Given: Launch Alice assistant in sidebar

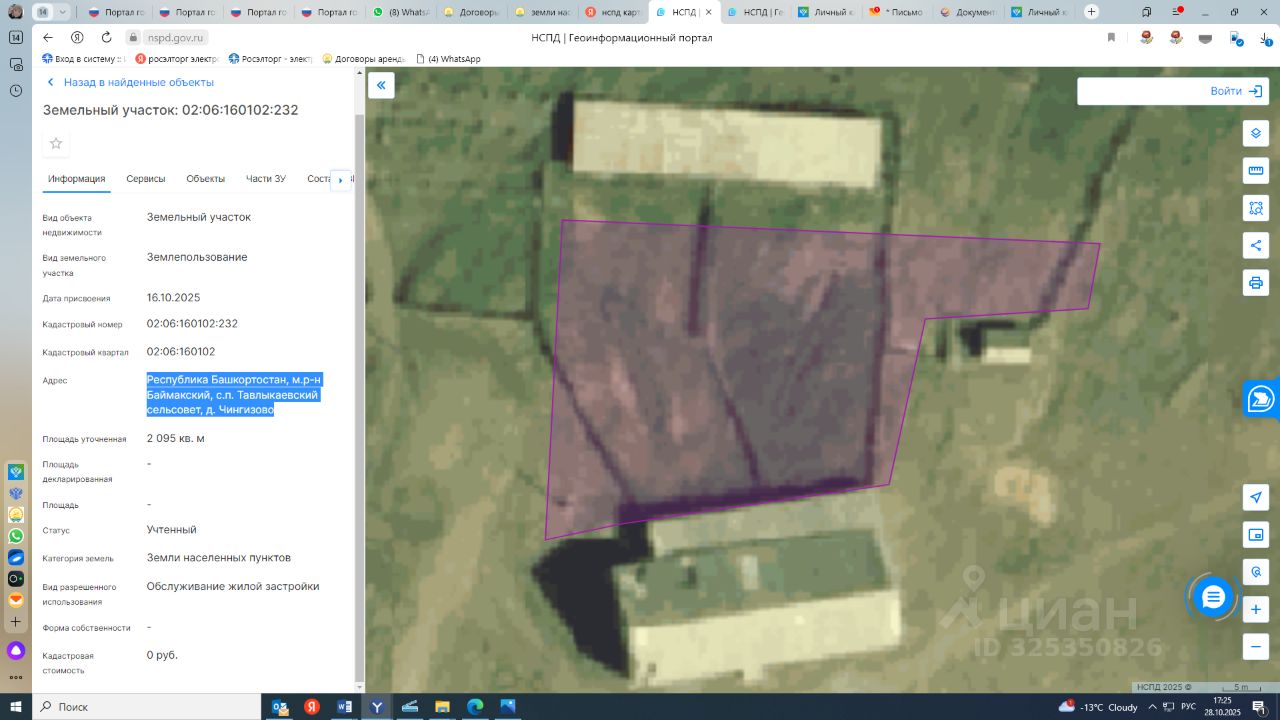Looking at the screenshot, I should (x=16, y=651).
